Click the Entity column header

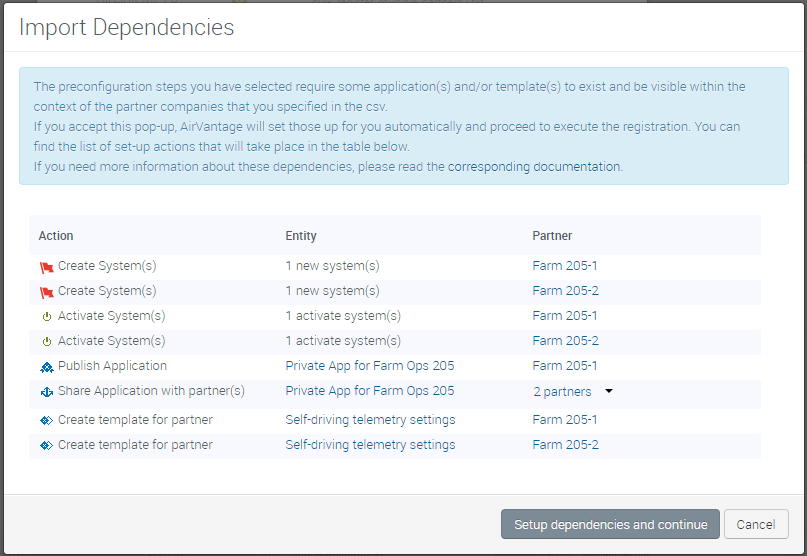tap(301, 236)
